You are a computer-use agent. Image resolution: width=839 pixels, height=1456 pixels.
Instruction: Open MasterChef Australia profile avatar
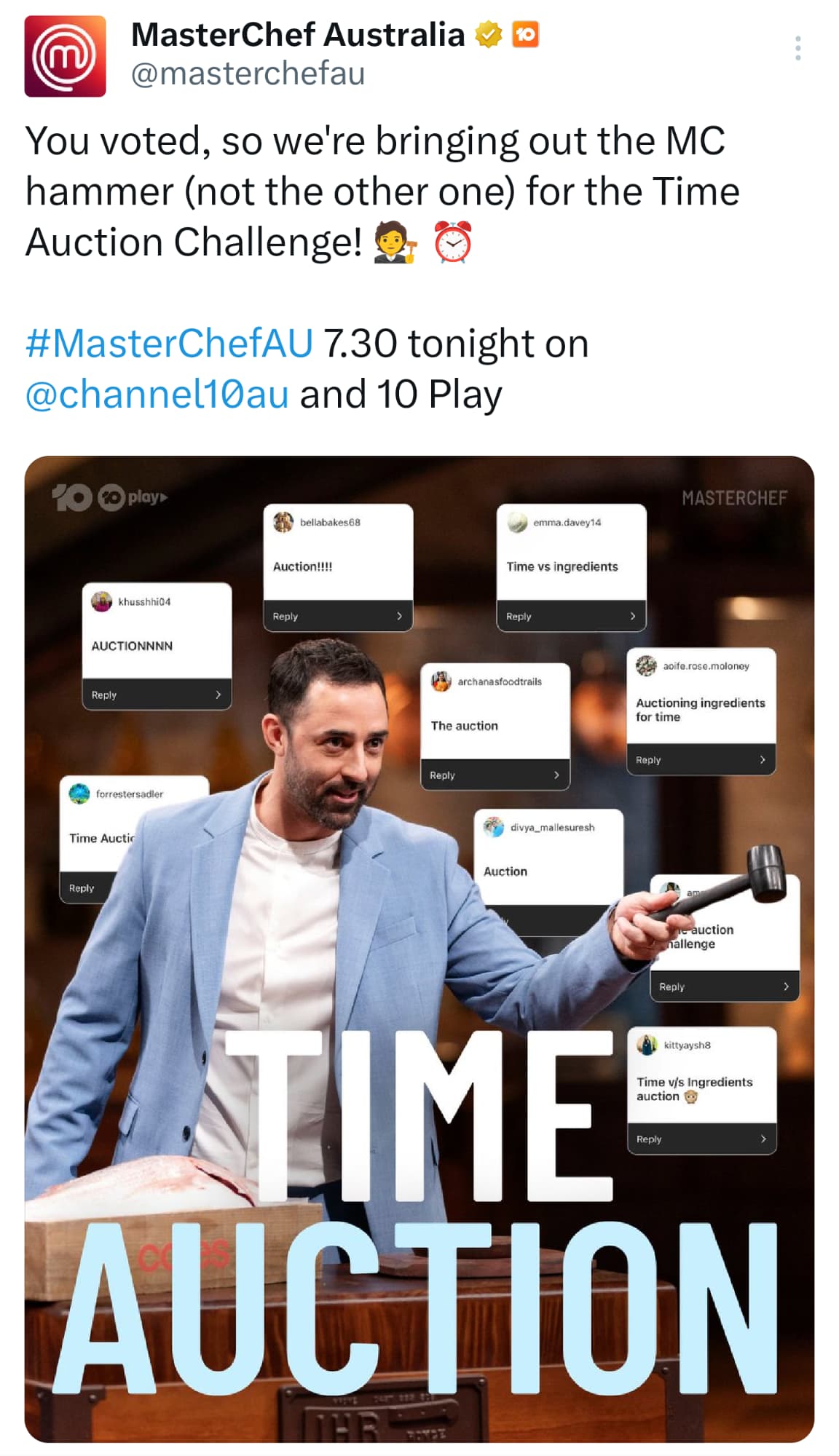click(x=65, y=56)
